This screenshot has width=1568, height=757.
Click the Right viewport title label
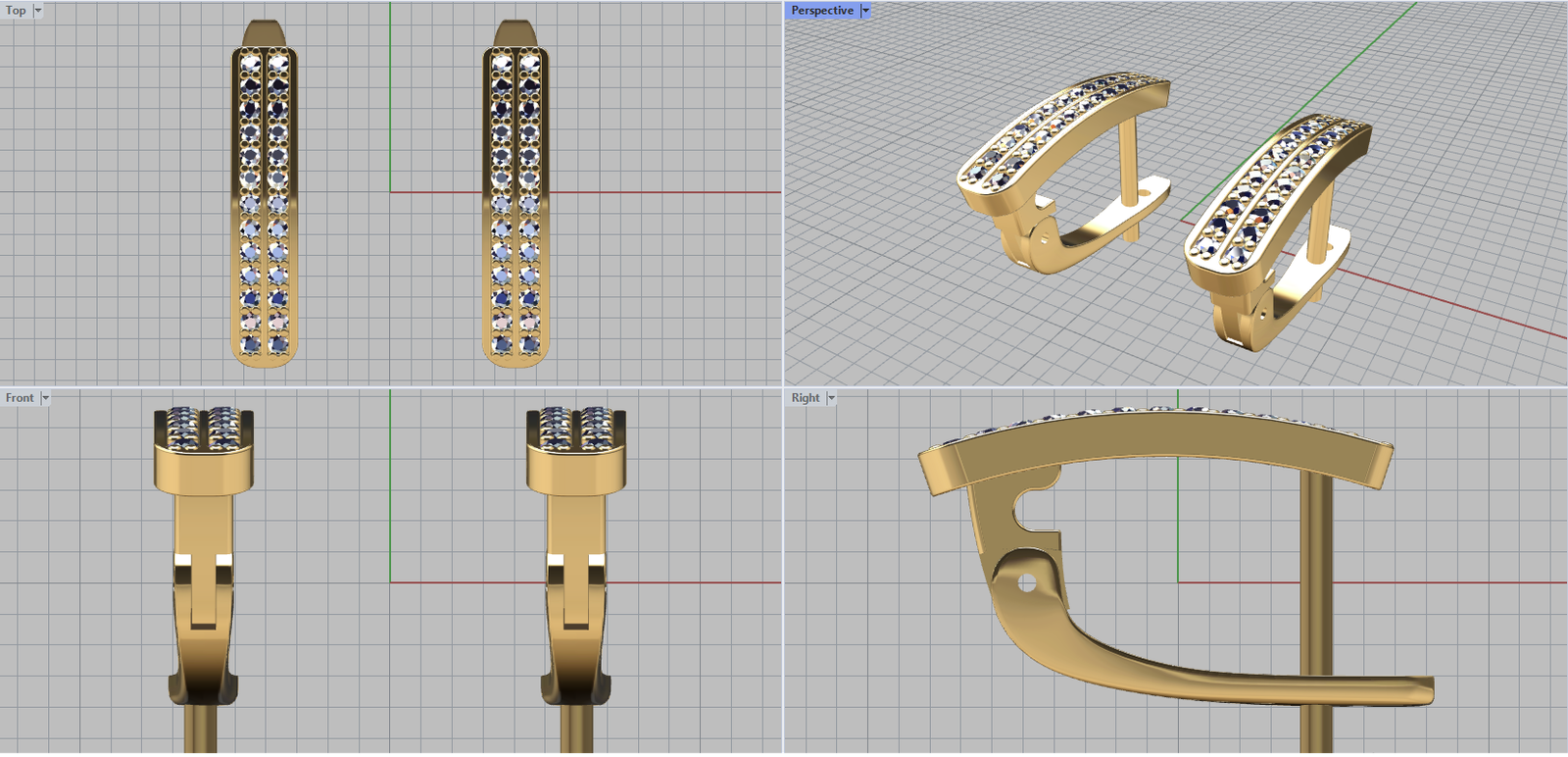(805, 398)
